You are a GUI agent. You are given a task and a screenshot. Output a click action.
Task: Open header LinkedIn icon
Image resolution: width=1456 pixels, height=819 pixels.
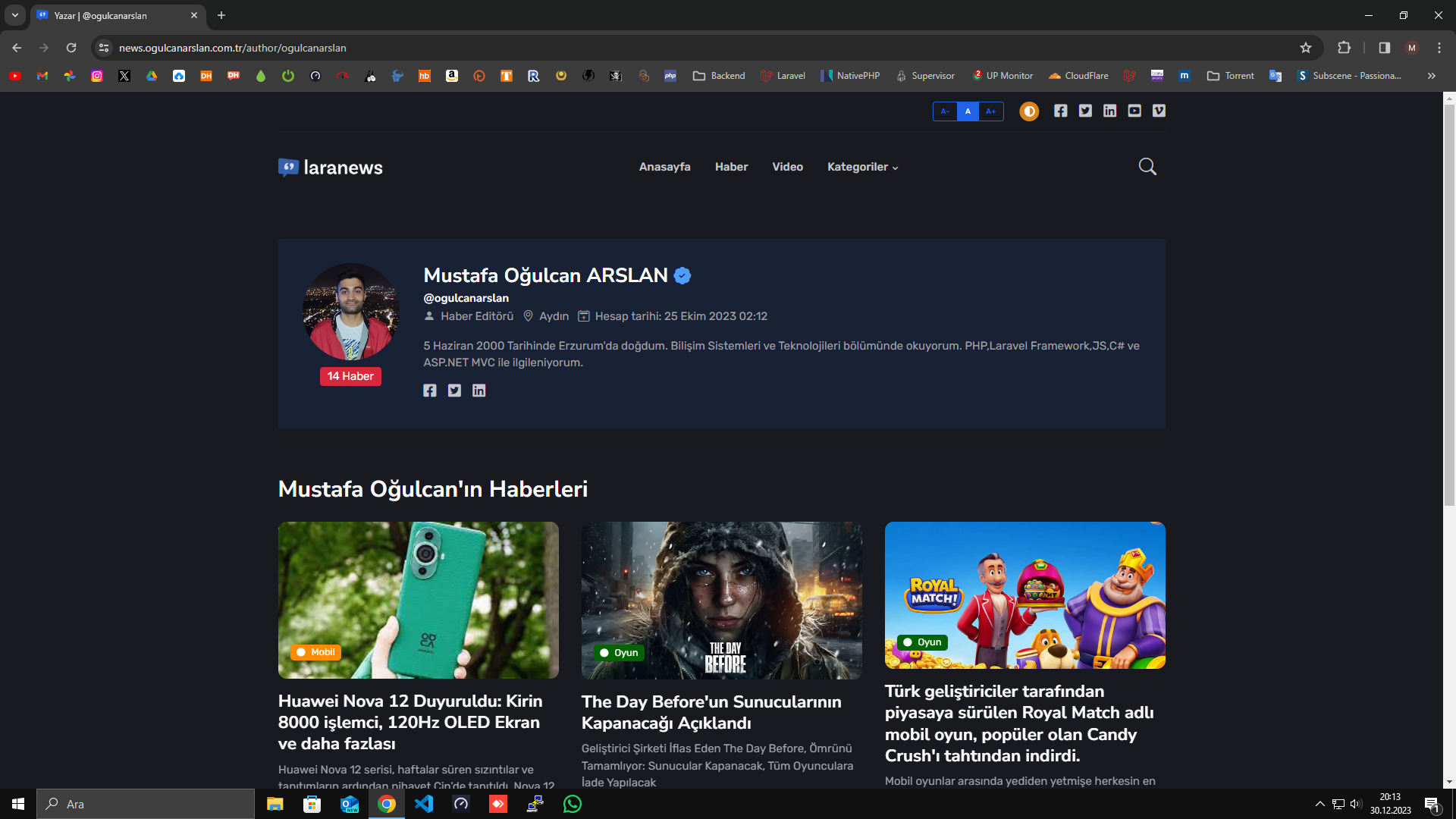1110,111
